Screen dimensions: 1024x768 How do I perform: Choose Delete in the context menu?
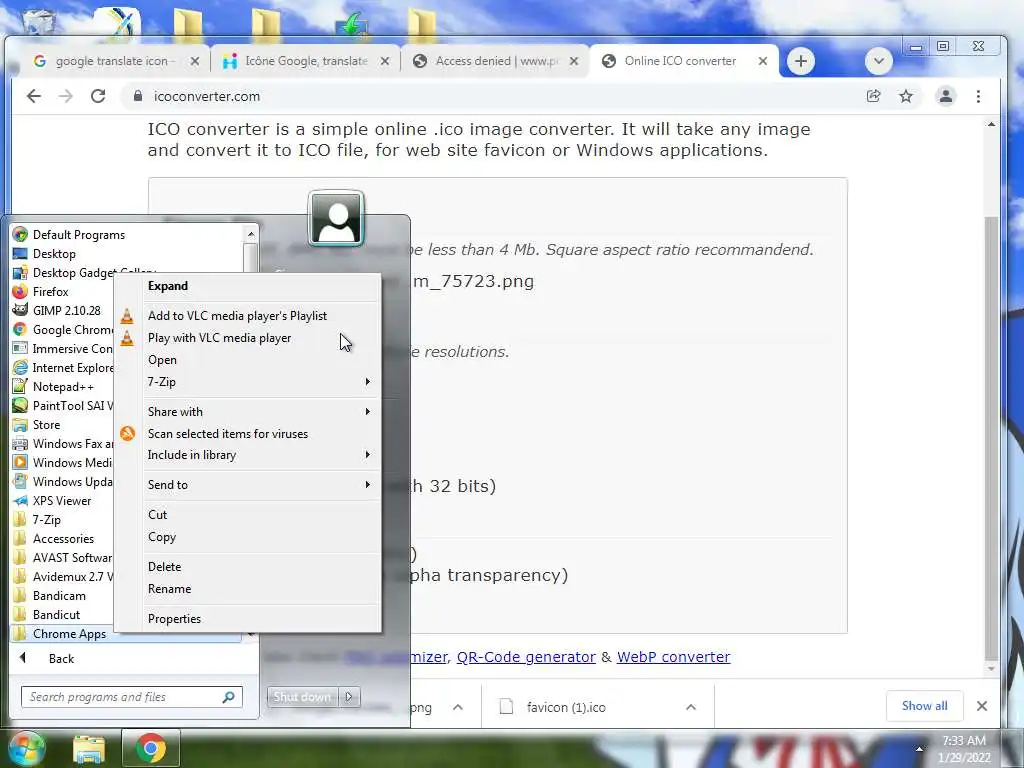coord(248,567)
